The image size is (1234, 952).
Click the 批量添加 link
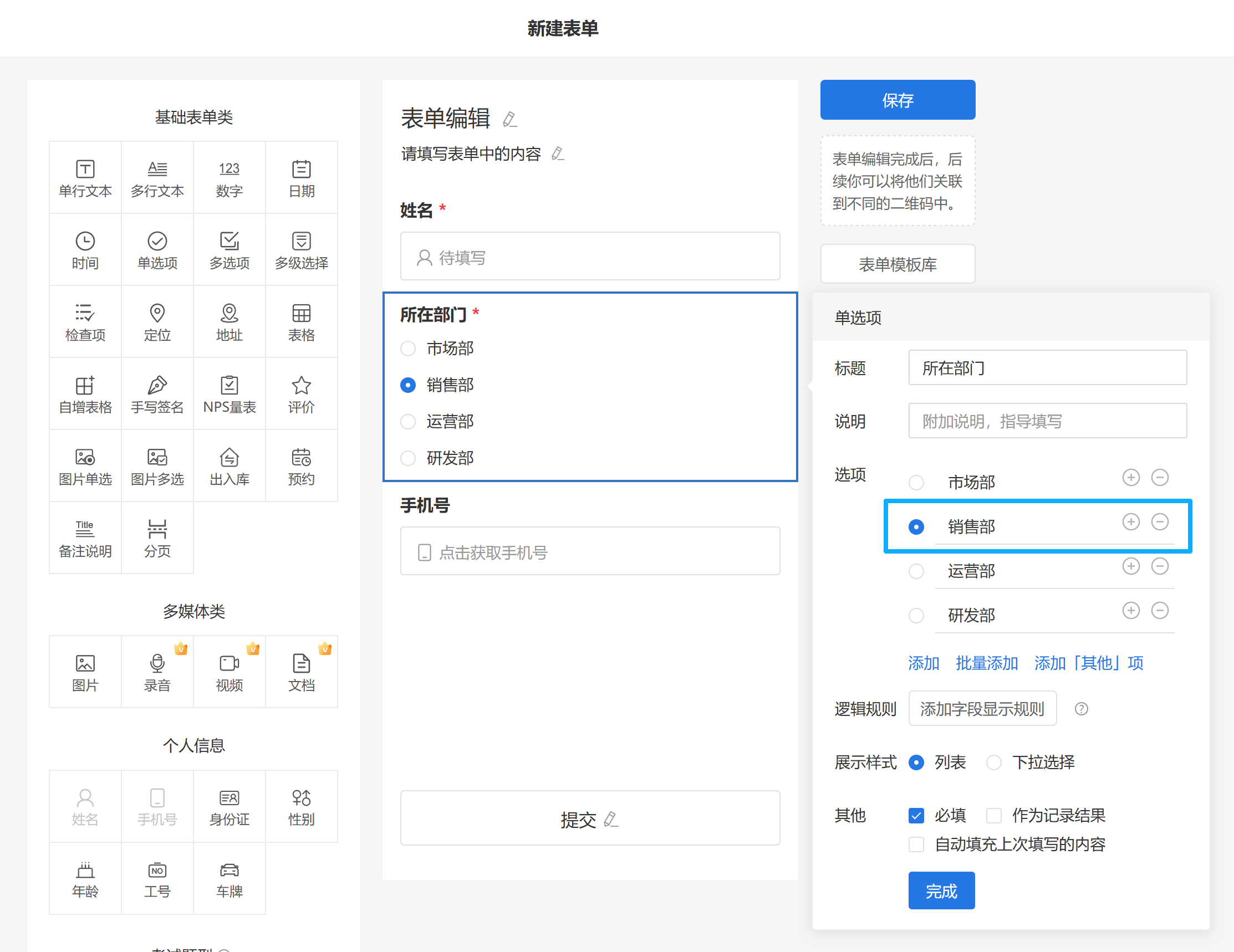click(x=987, y=663)
